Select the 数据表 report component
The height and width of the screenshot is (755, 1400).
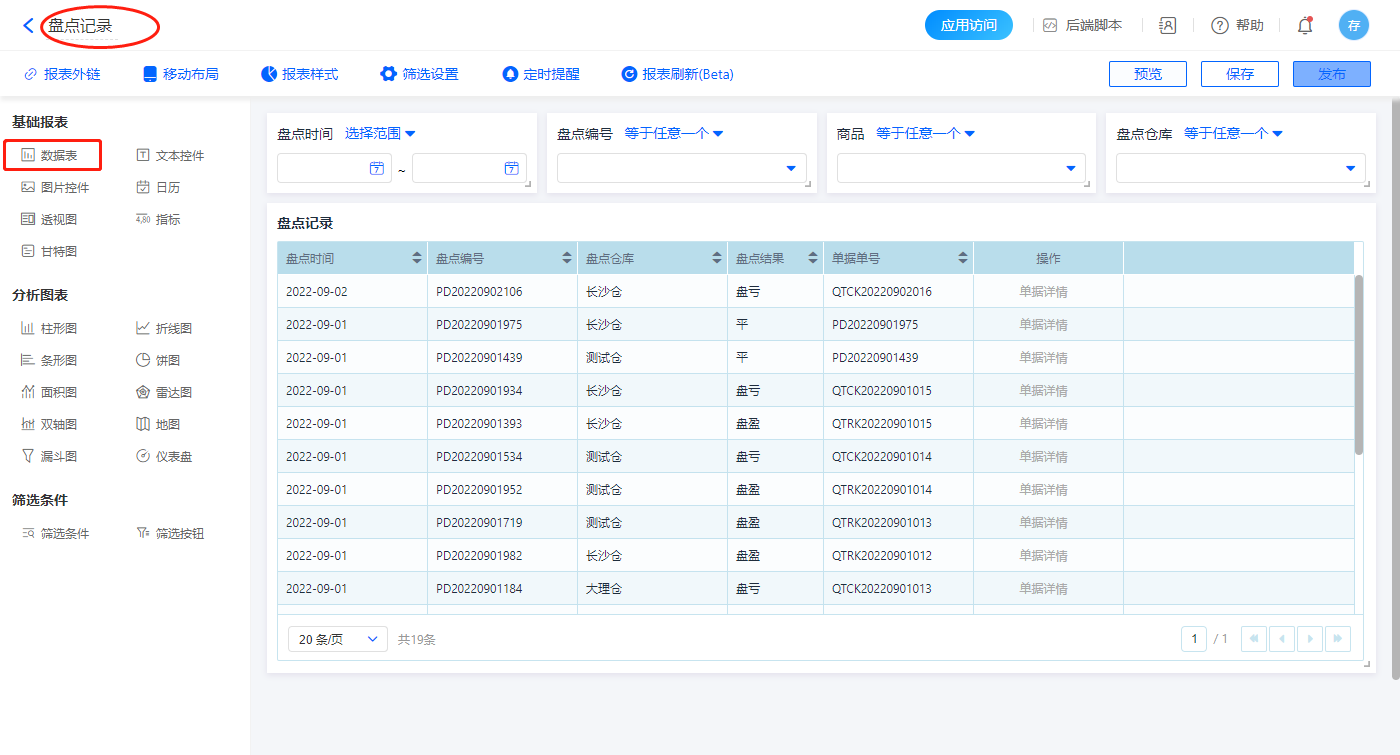point(58,155)
